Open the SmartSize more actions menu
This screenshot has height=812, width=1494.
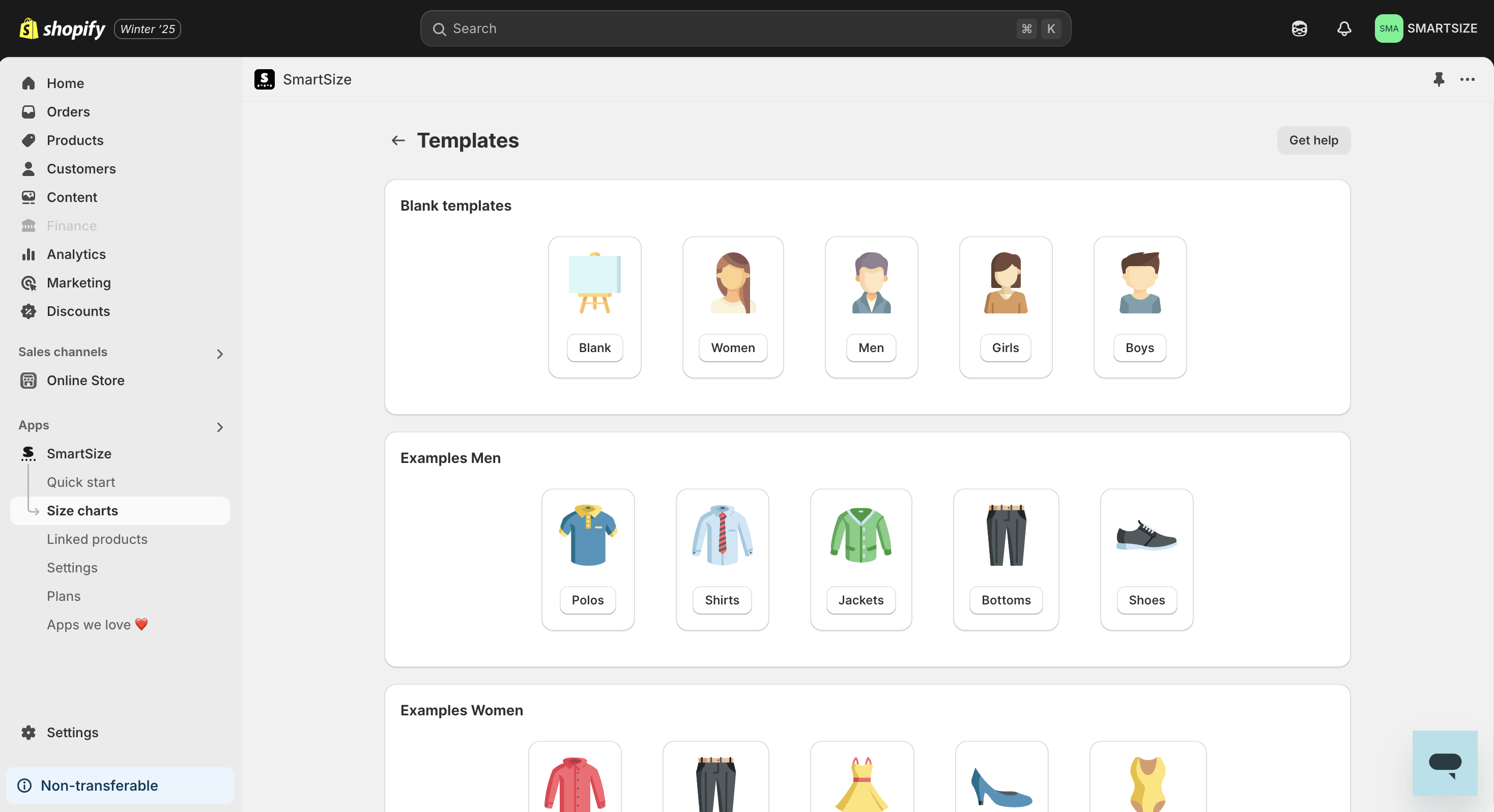pyautogui.click(x=1467, y=79)
